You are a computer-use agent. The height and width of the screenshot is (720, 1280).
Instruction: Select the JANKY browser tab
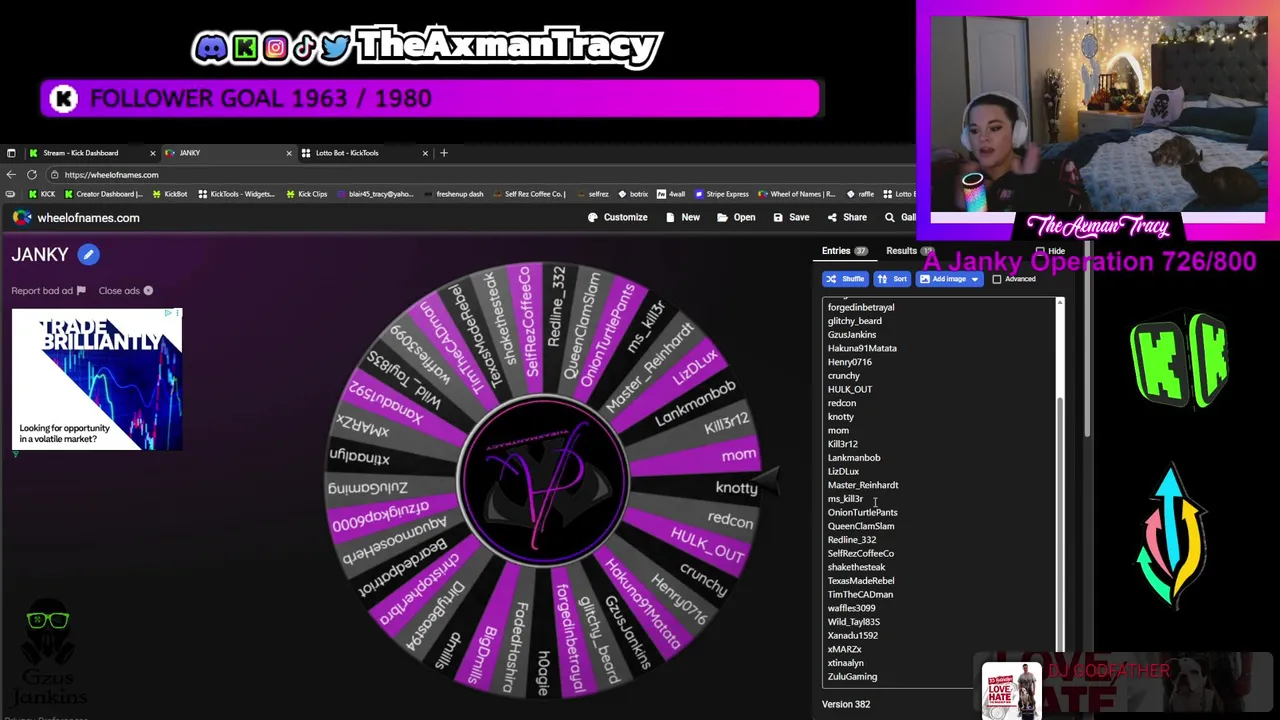(228, 153)
